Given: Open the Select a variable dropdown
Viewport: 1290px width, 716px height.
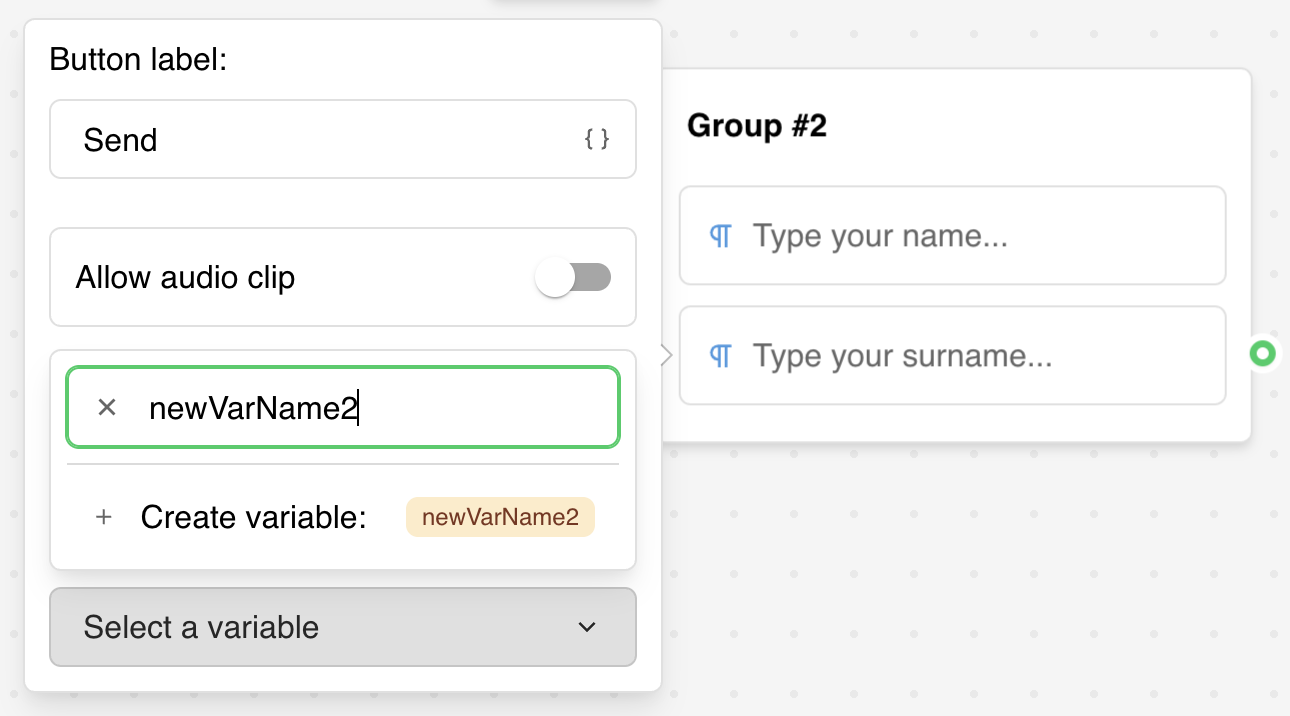Looking at the screenshot, I should 342,627.
